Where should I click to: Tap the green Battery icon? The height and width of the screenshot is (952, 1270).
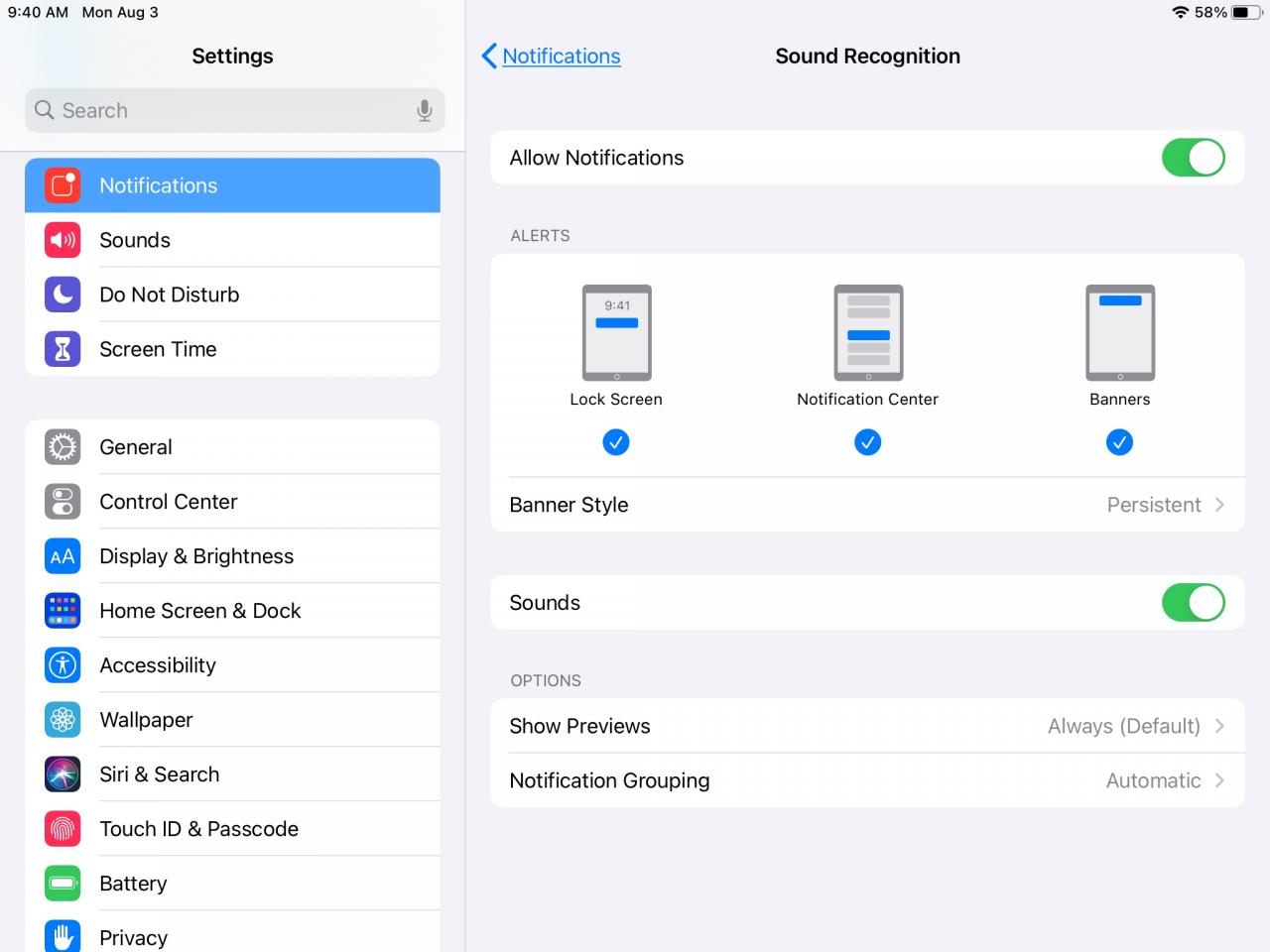click(63, 884)
